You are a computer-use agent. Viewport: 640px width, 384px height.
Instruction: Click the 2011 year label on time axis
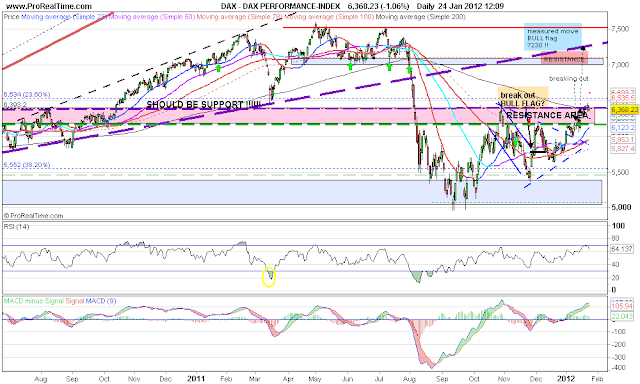pos(196,379)
